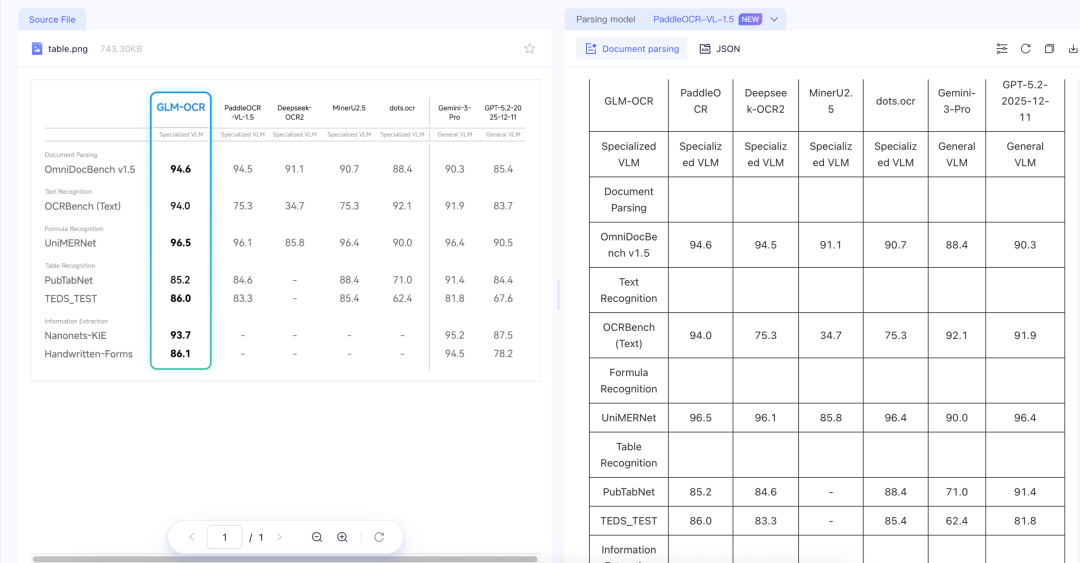Select GPT-5.2-2025-12-11 cell in parsed table
This screenshot has width=1080, height=563.
(1025, 101)
